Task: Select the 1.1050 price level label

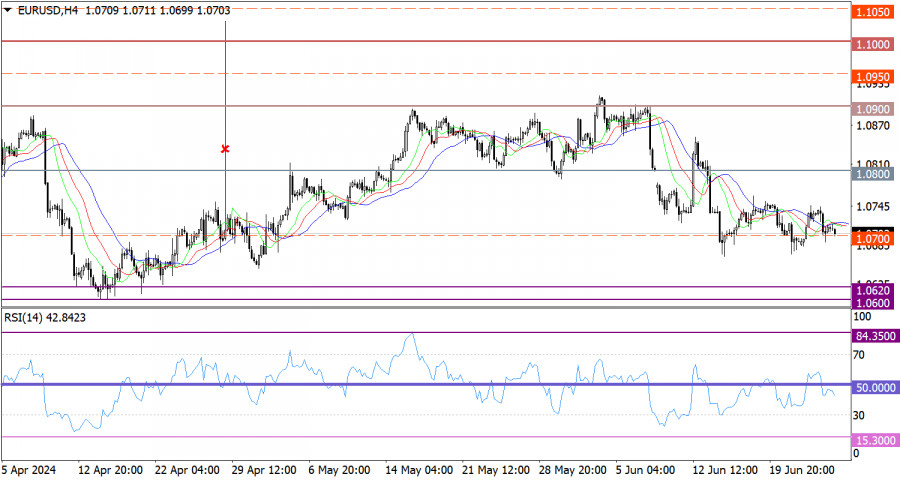Action: [x=872, y=12]
